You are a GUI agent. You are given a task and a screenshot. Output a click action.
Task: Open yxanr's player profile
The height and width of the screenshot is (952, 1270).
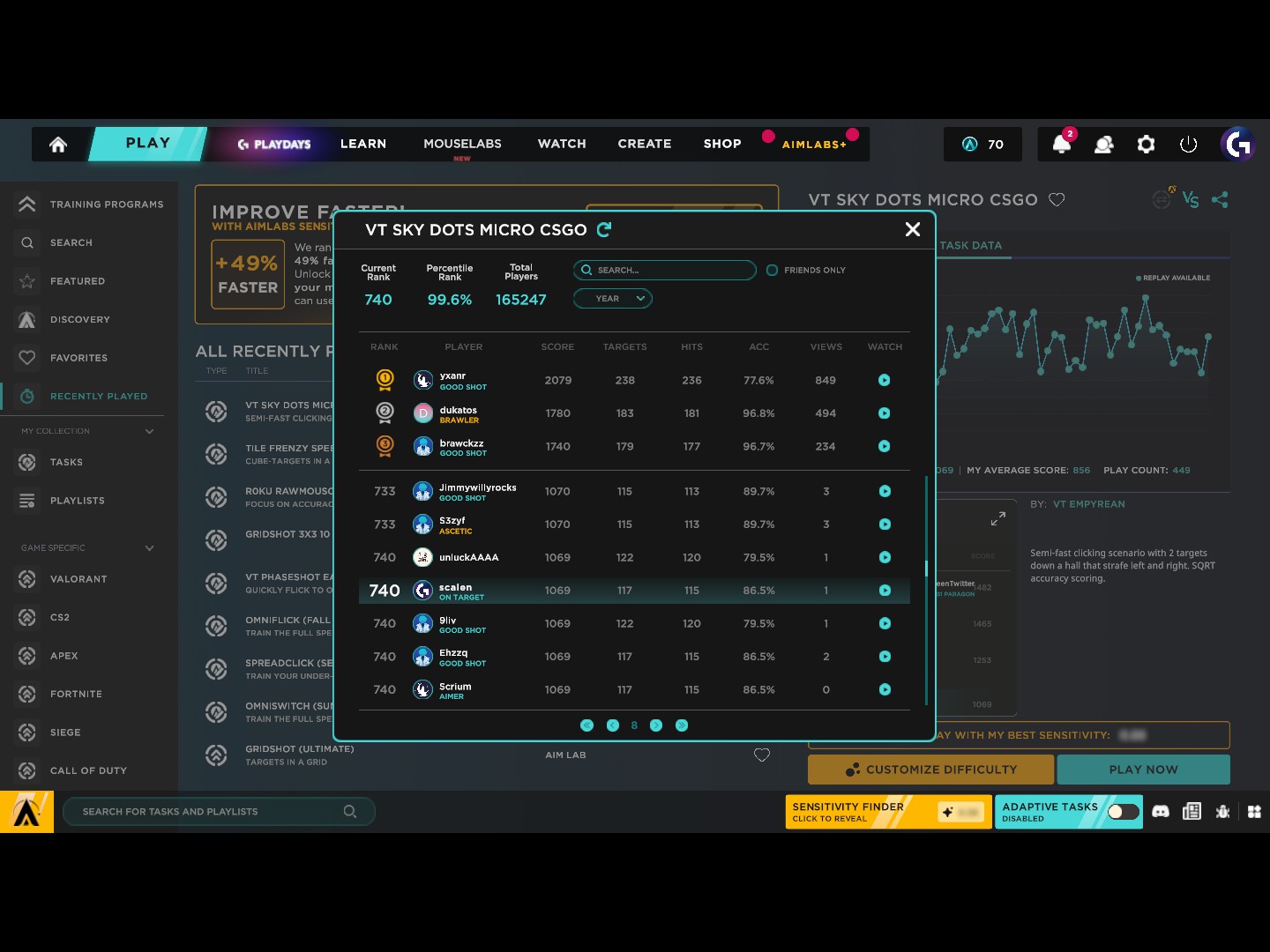(x=452, y=381)
